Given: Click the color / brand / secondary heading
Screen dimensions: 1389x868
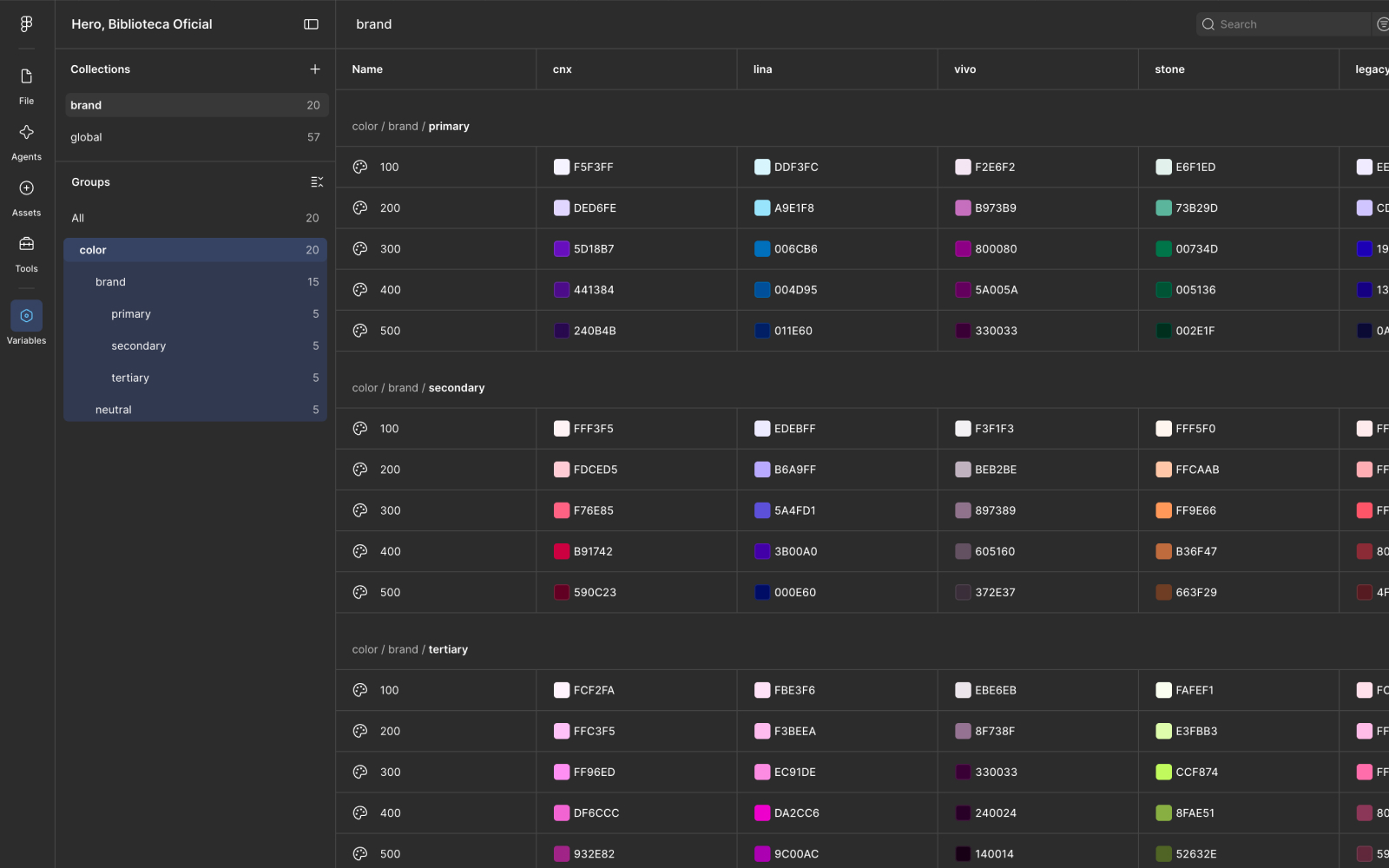Looking at the screenshot, I should click(418, 388).
